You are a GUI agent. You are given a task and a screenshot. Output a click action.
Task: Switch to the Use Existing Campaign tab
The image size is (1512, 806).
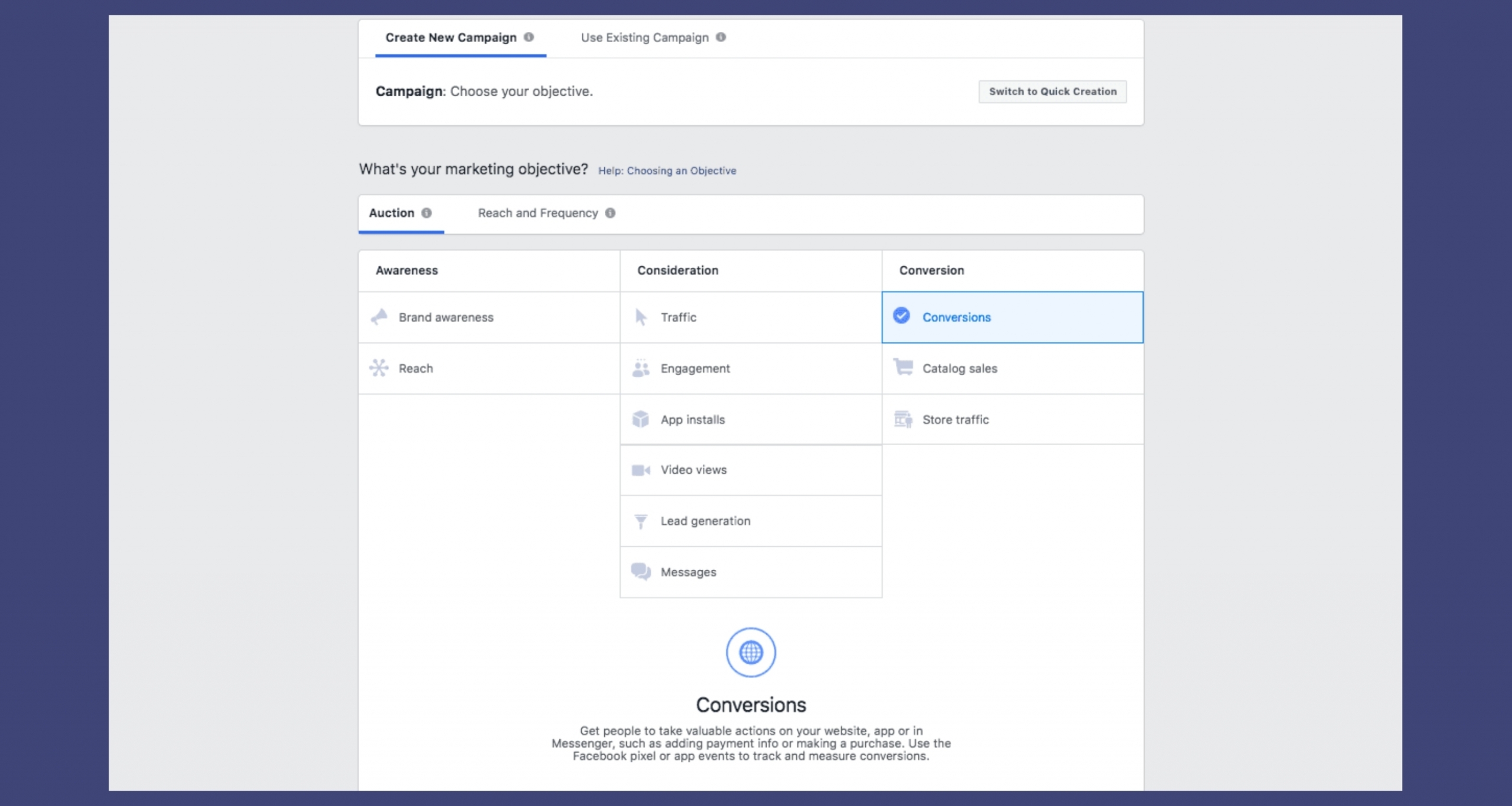[645, 37]
